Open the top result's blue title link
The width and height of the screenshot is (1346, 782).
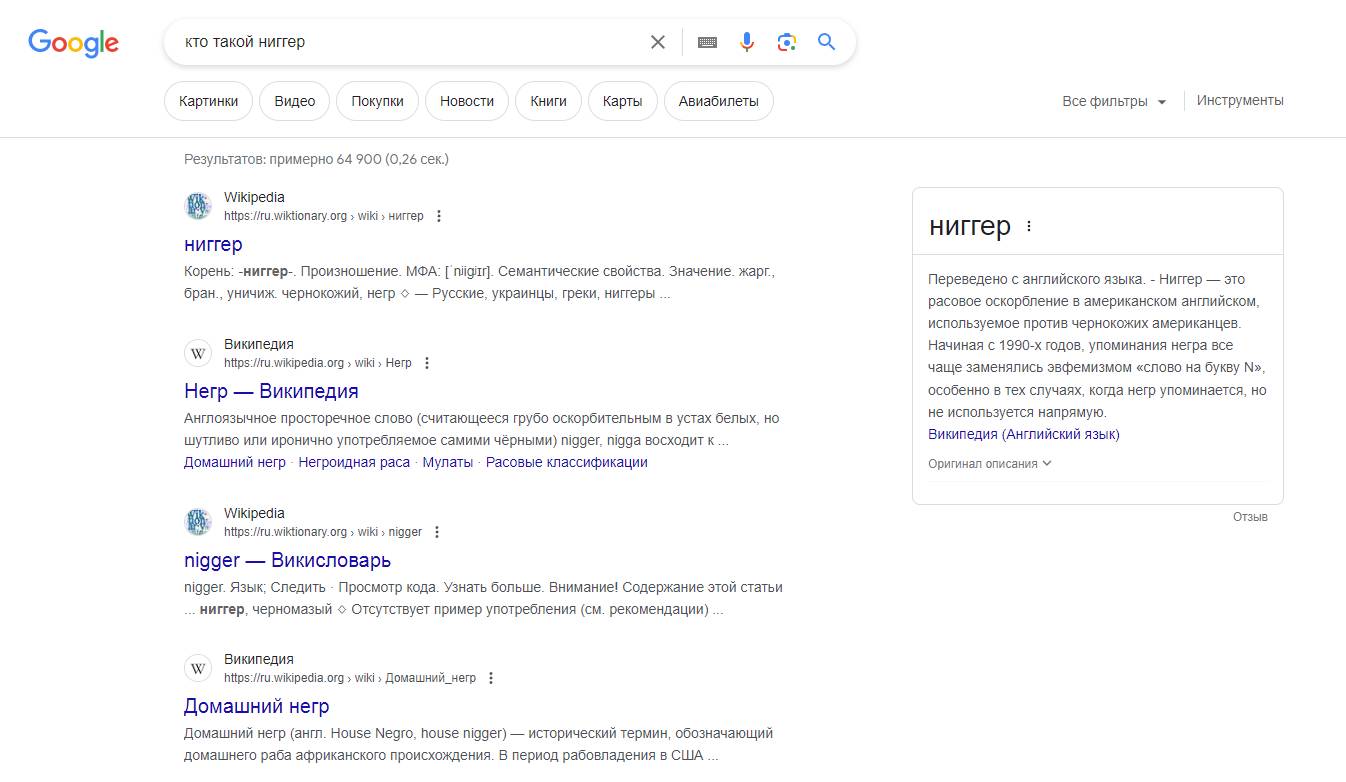(x=213, y=244)
